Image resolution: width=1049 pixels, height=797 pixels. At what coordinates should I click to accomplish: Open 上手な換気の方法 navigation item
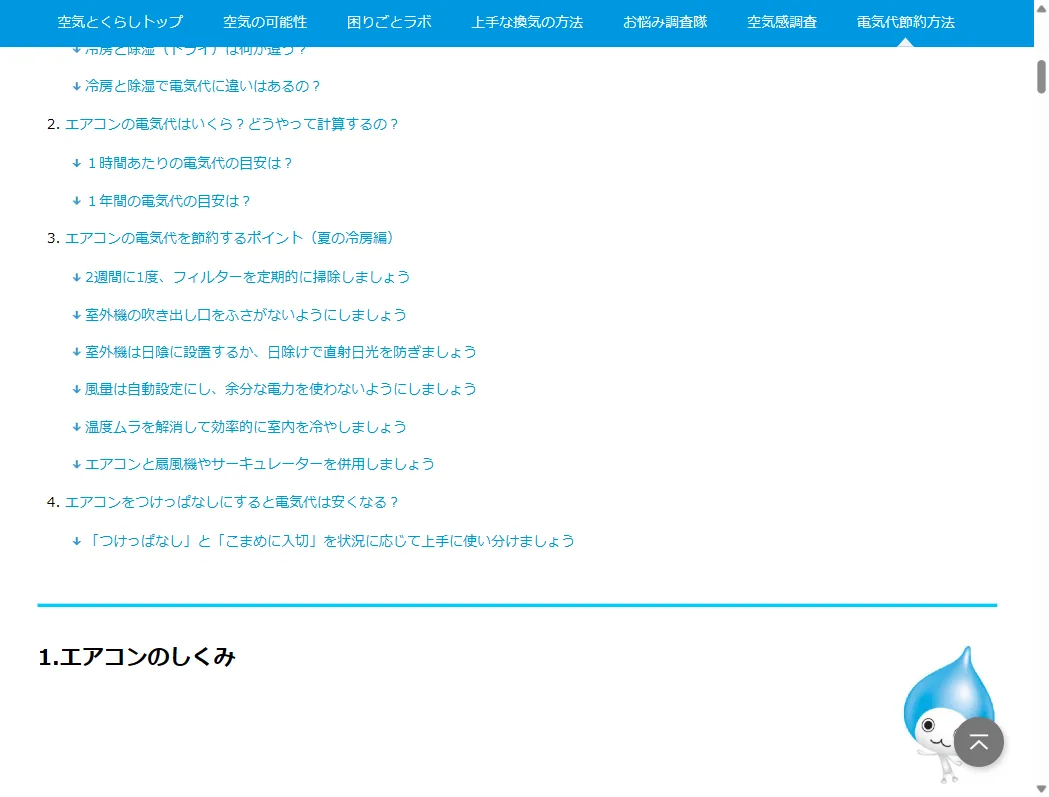(x=527, y=22)
